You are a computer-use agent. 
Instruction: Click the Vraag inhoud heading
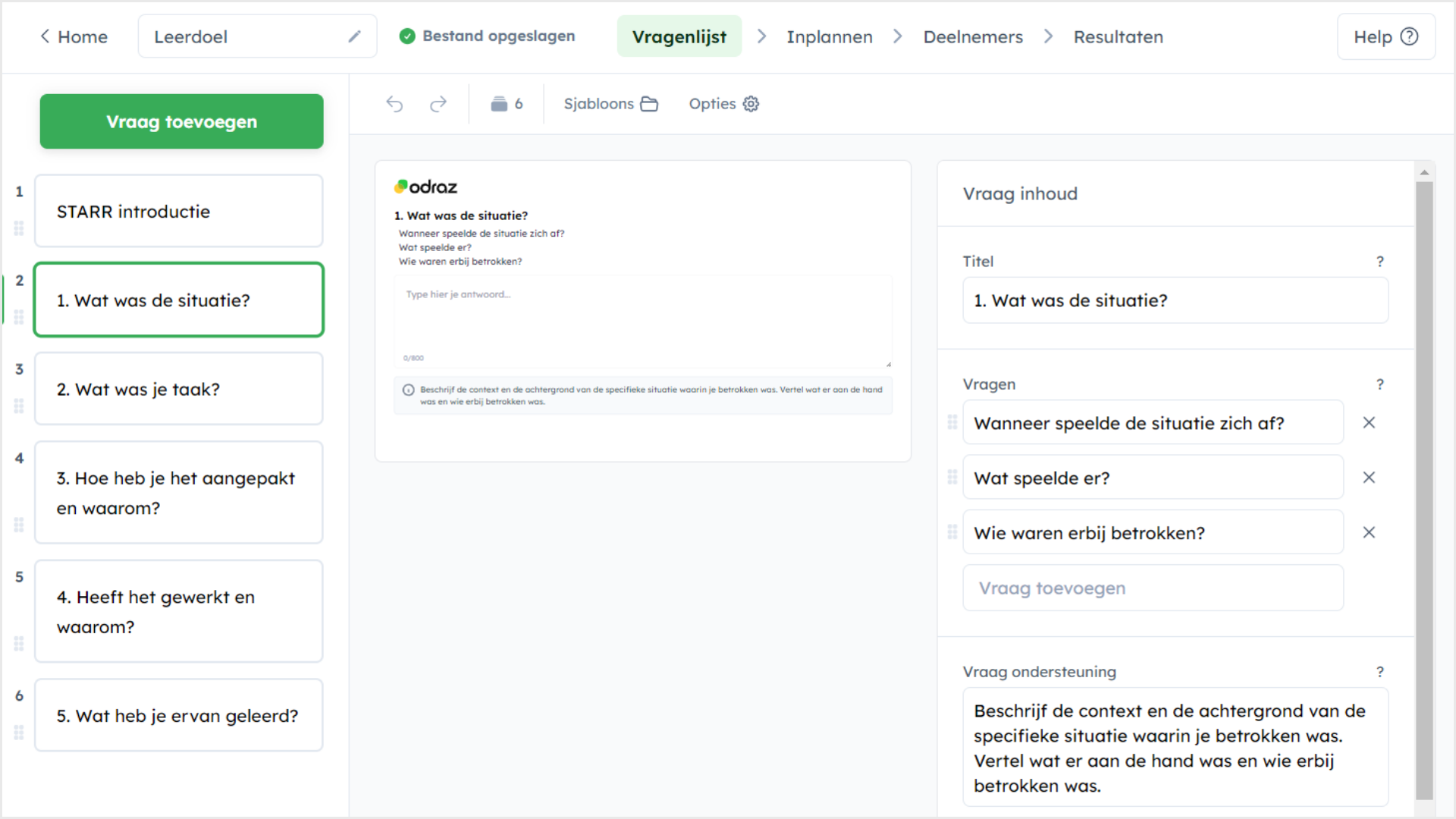click(1020, 193)
